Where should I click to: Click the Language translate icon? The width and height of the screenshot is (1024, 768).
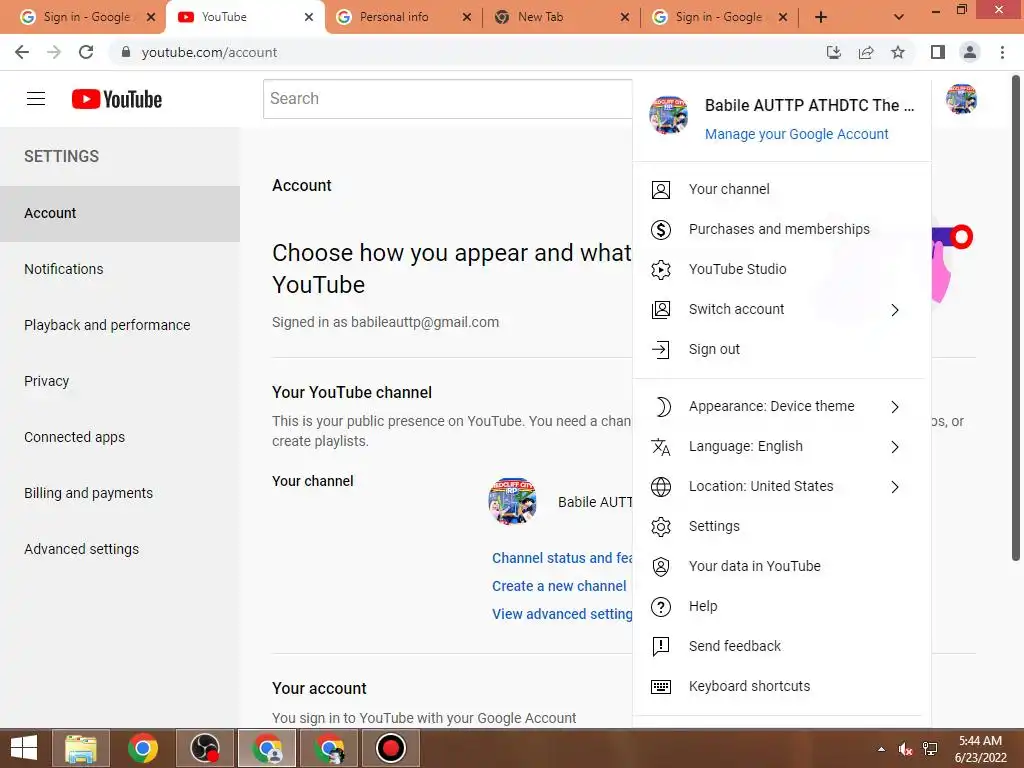[661, 447]
